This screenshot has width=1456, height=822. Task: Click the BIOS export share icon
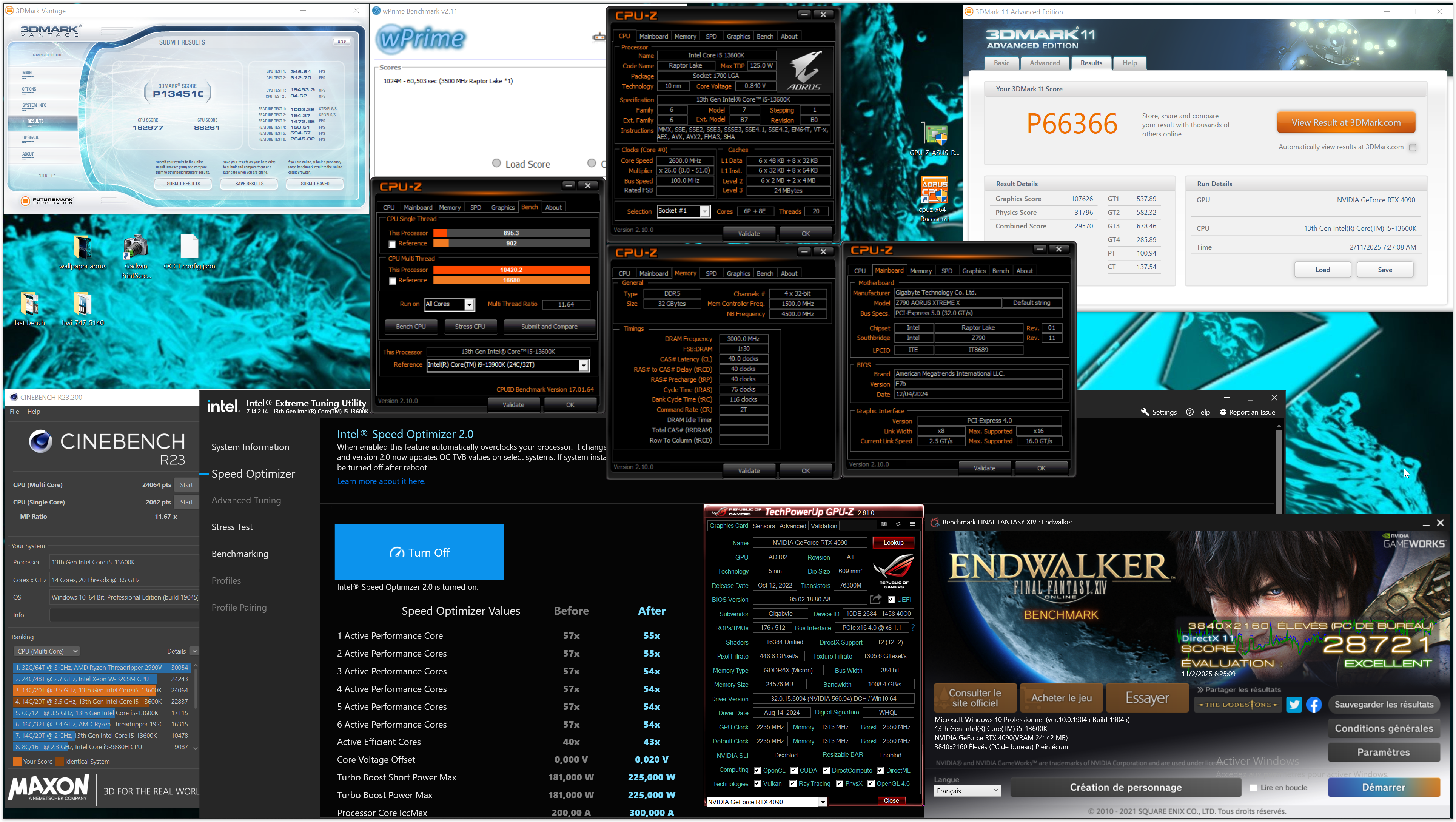point(875,599)
